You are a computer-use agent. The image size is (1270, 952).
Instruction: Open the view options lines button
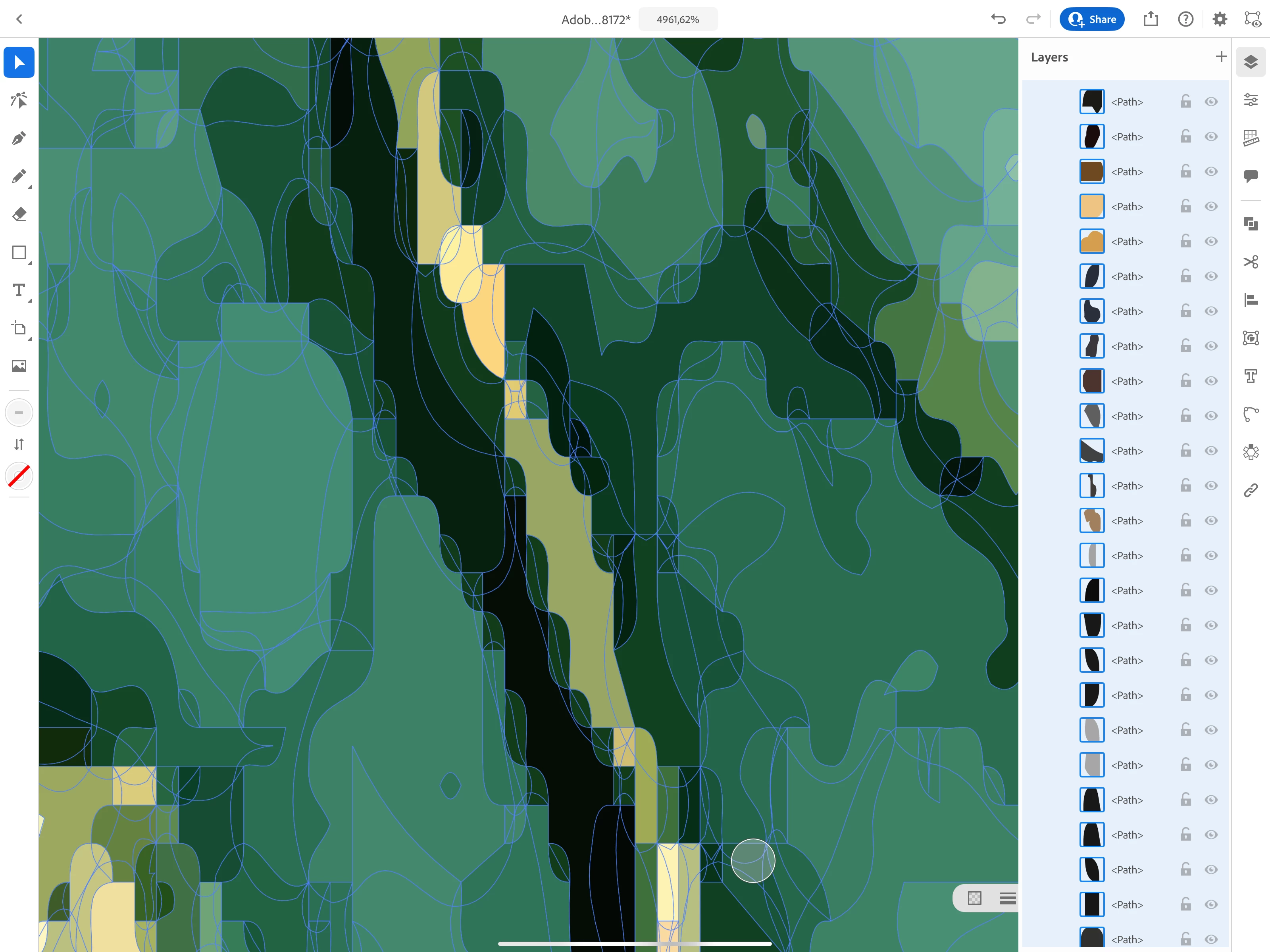coord(1008,898)
